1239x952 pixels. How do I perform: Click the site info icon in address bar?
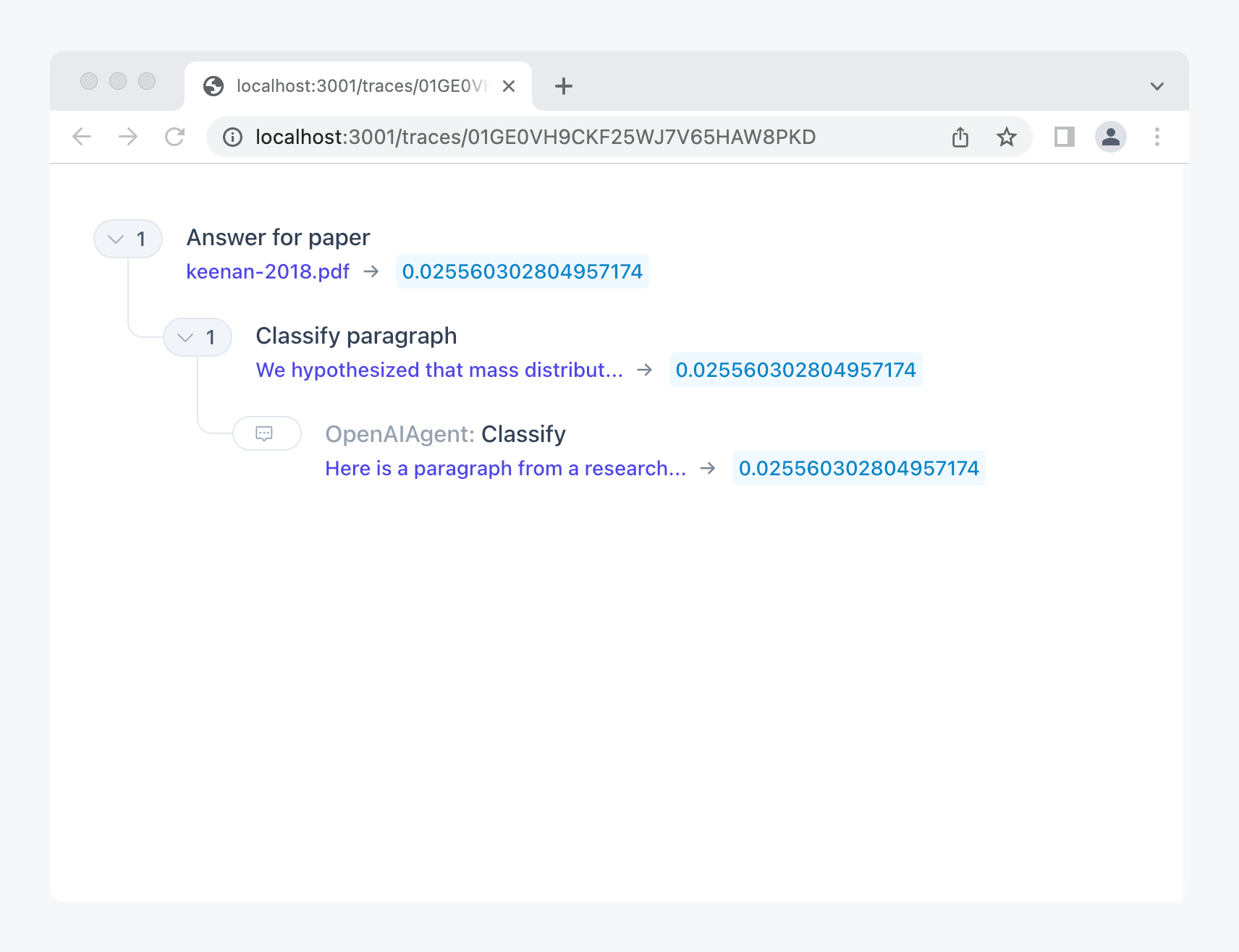click(232, 137)
